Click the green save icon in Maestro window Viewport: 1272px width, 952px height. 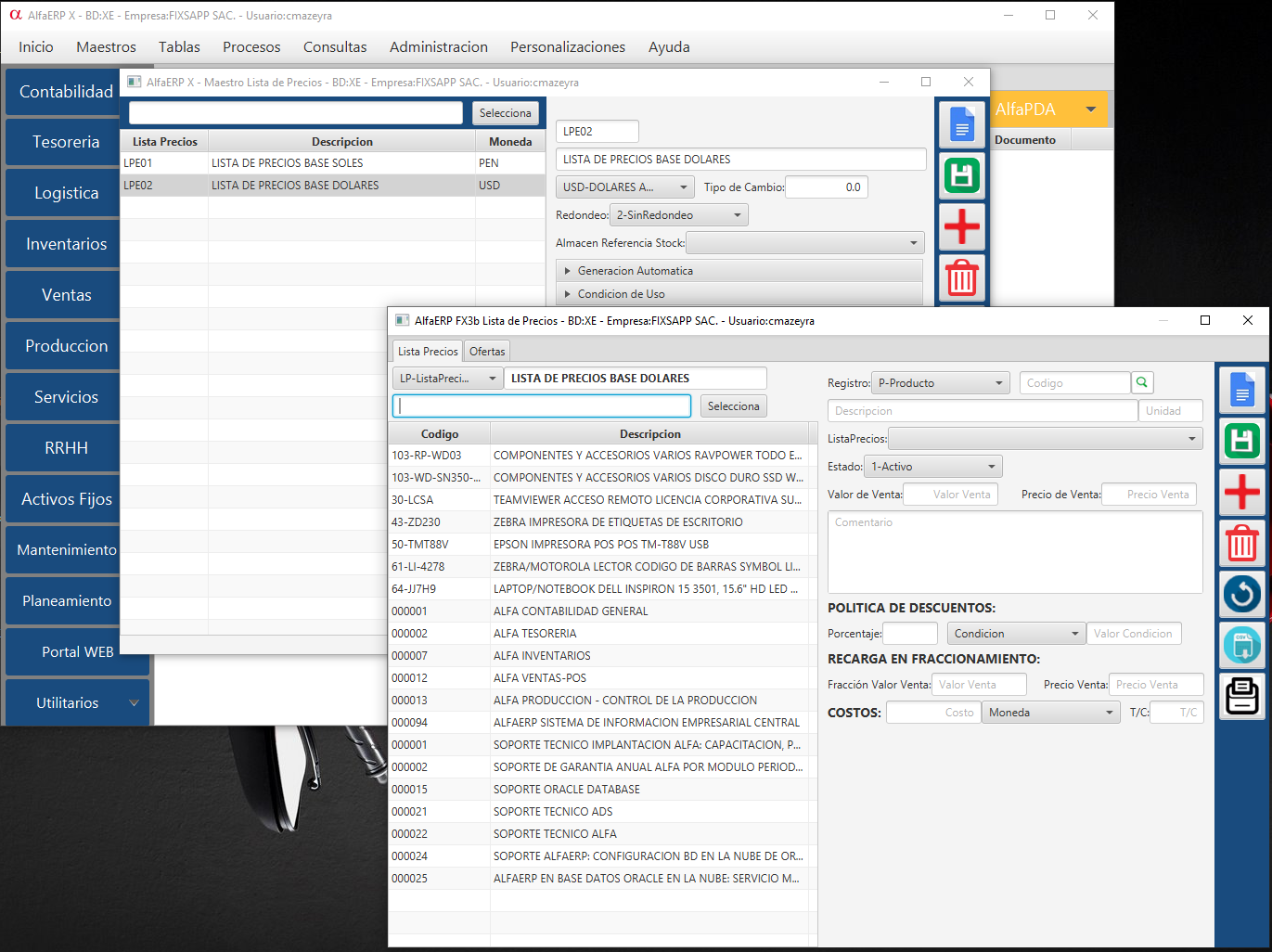(961, 175)
